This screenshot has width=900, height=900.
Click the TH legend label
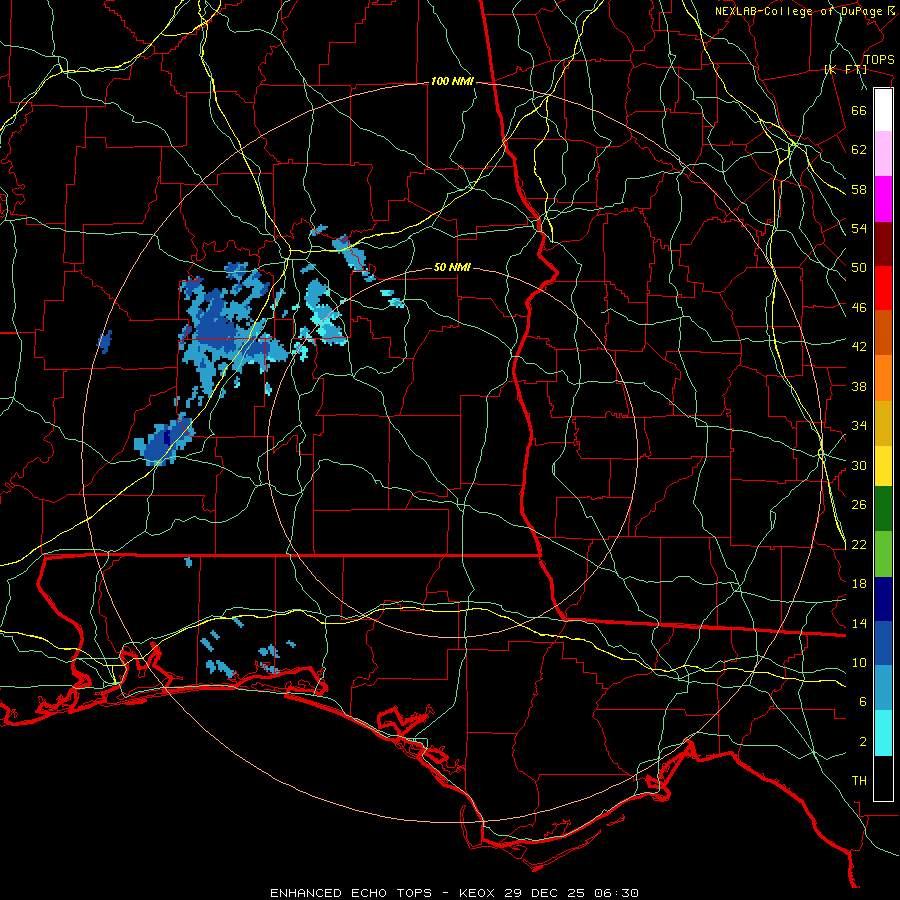click(x=859, y=781)
